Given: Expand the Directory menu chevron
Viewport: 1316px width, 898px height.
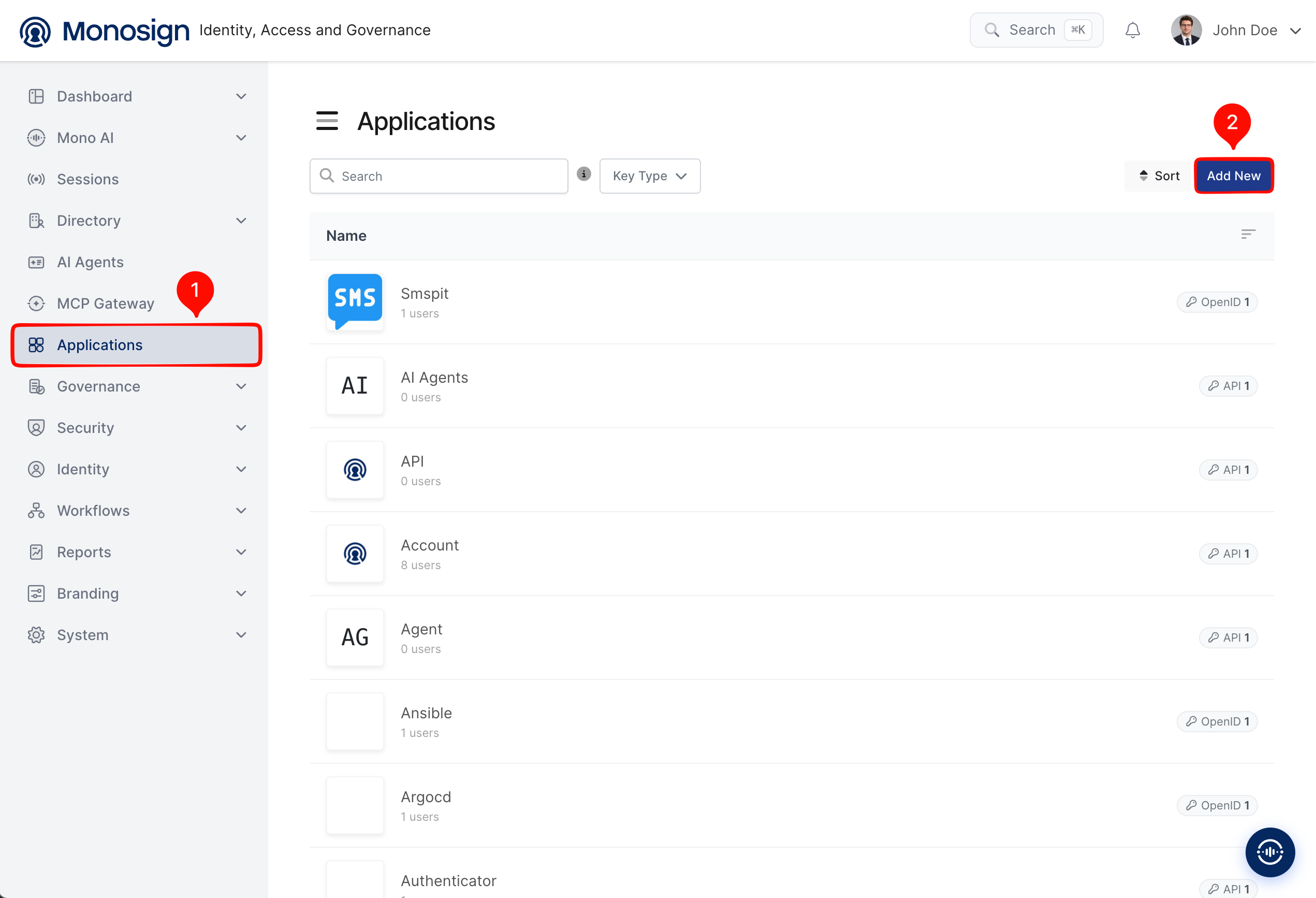Looking at the screenshot, I should [x=241, y=221].
